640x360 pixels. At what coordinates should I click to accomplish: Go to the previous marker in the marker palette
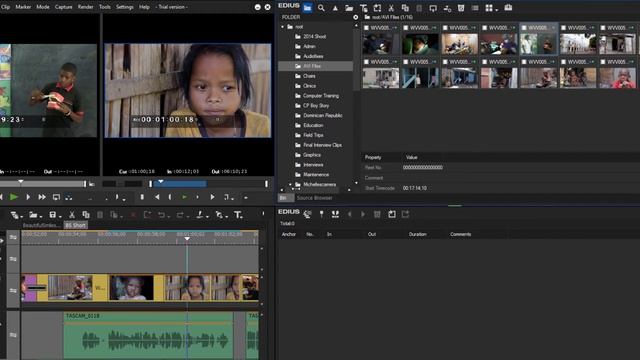[349, 214]
